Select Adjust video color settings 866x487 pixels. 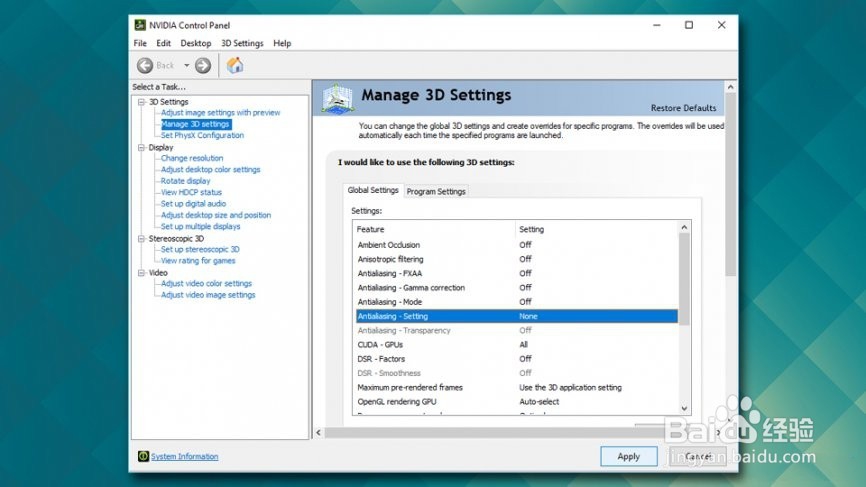point(206,283)
